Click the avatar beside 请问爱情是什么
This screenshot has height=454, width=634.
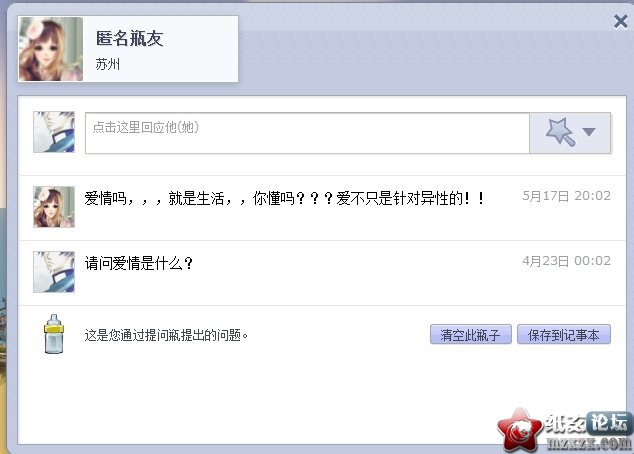tap(54, 272)
